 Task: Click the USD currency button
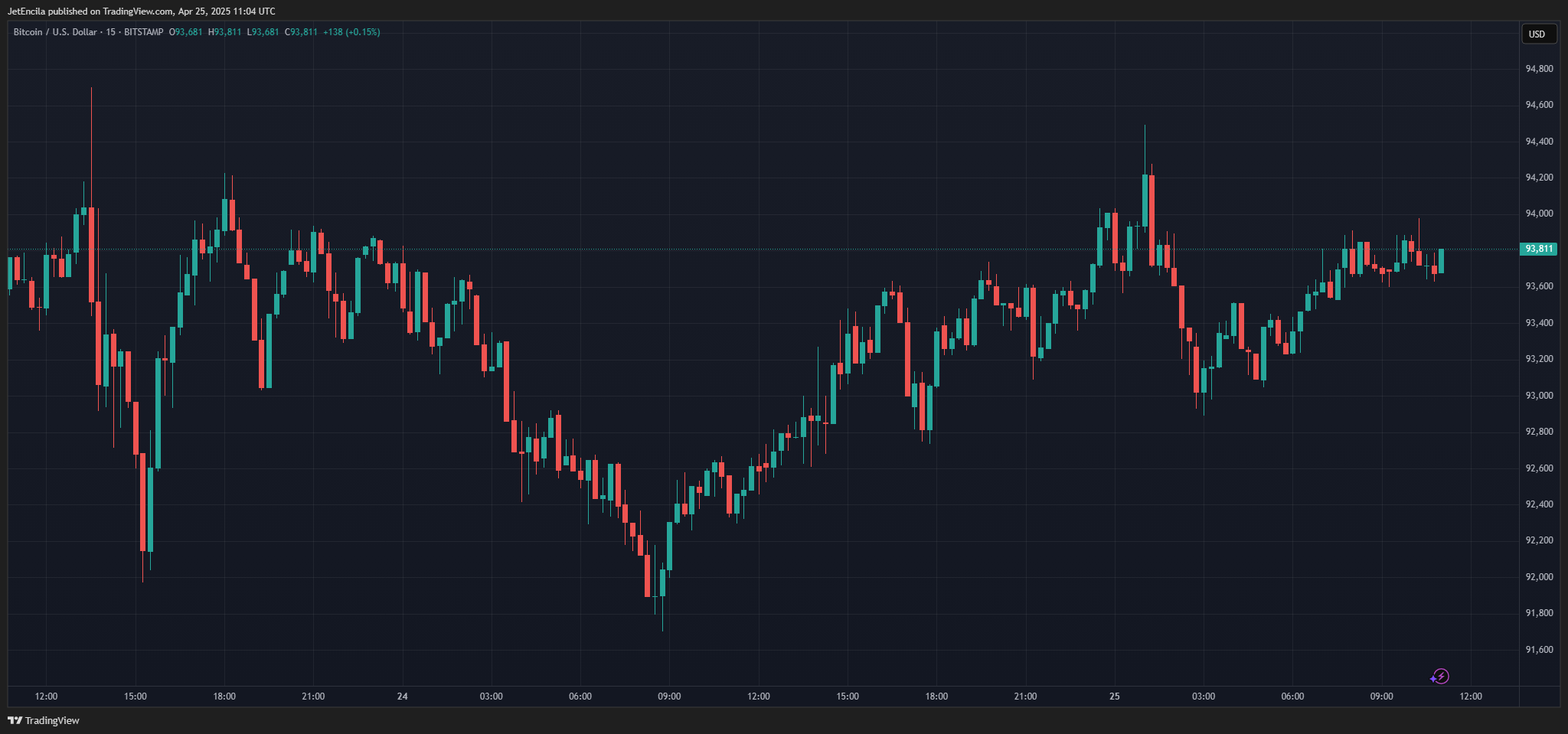(1538, 34)
